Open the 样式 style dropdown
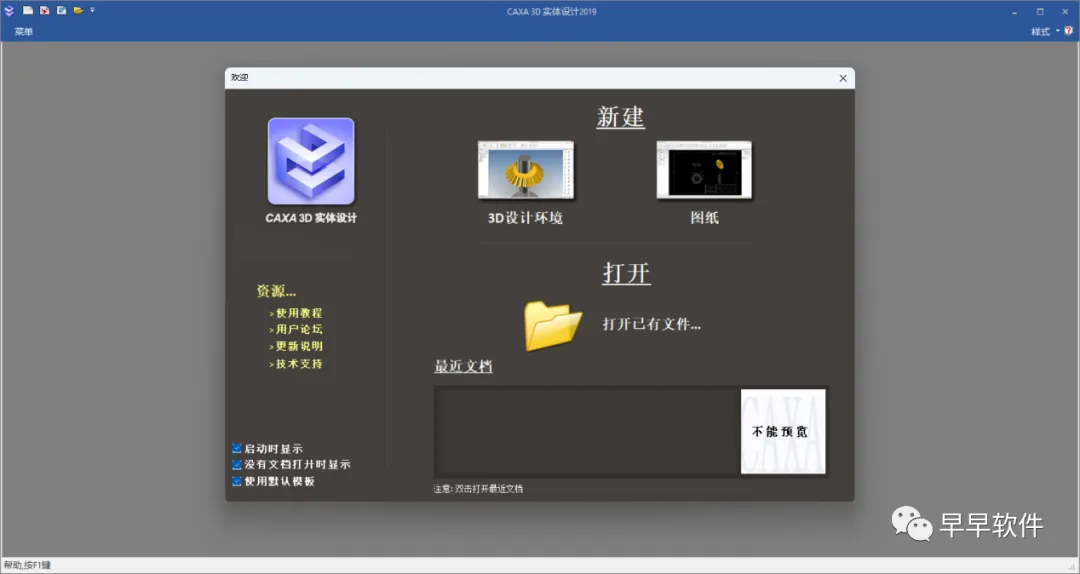The height and width of the screenshot is (574, 1080). [x=1045, y=32]
